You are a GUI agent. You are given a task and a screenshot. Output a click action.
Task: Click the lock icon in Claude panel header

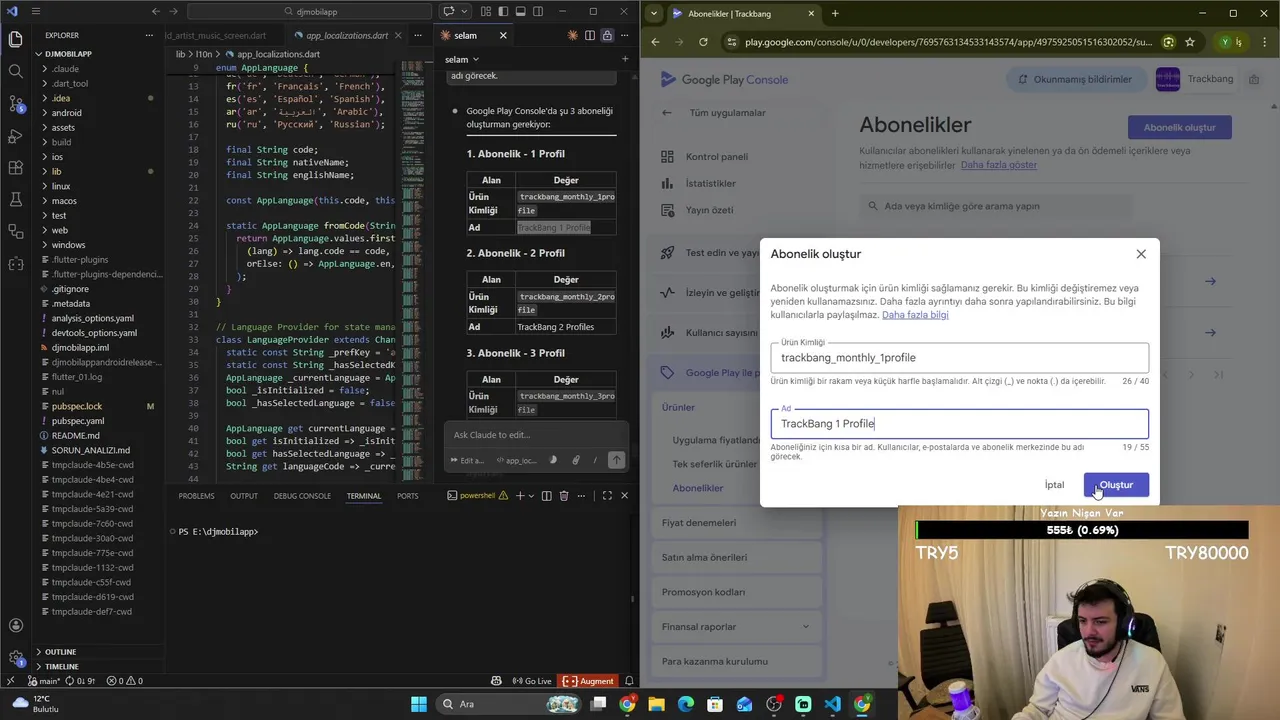tap(607, 35)
